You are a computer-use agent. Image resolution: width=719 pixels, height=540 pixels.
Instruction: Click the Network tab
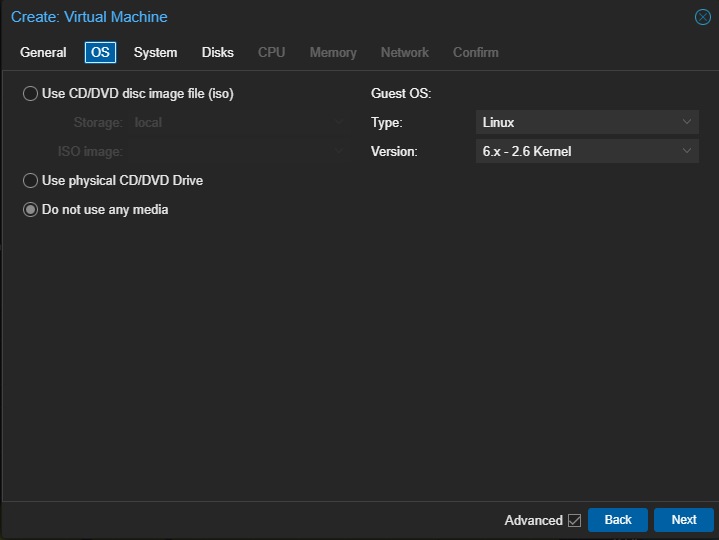coord(404,52)
